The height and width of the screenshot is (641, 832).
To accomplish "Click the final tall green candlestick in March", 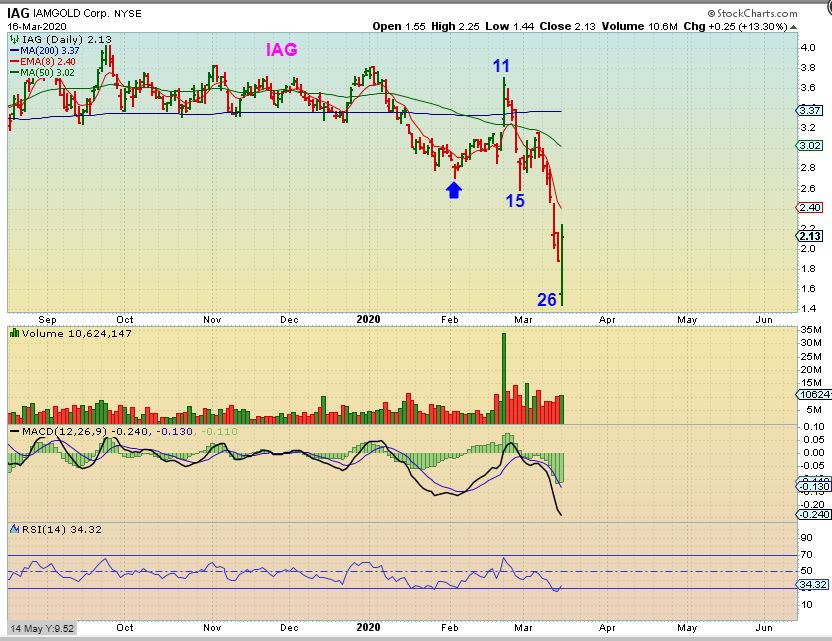I will [562, 265].
